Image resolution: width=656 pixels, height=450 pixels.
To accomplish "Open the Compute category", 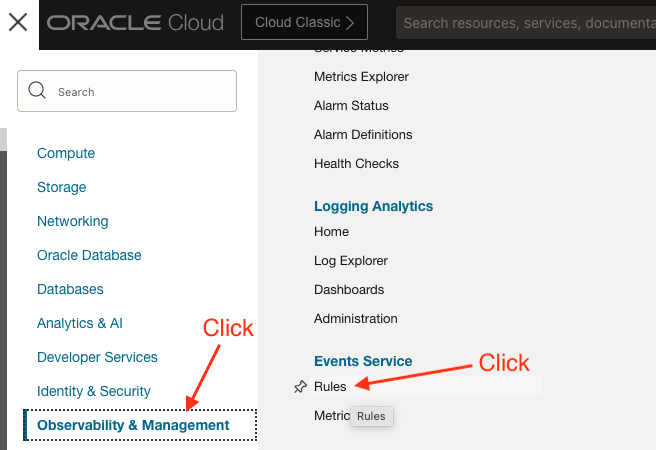I will coord(66,153).
